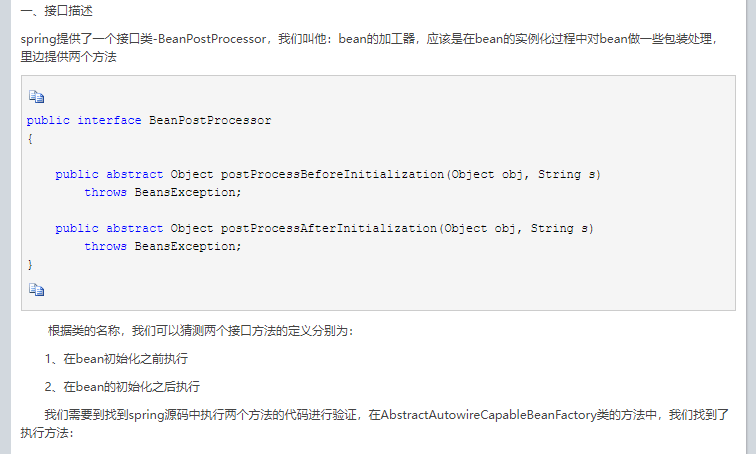Click '(Object obj, String s)' of postProcessBeforeInitialization
This screenshot has width=756, height=454.
coord(522,174)
